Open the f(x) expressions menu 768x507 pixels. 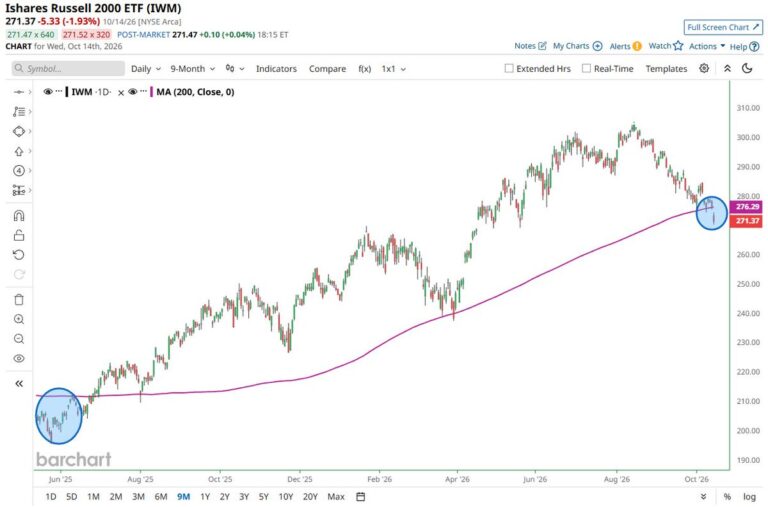pos(364,69)
